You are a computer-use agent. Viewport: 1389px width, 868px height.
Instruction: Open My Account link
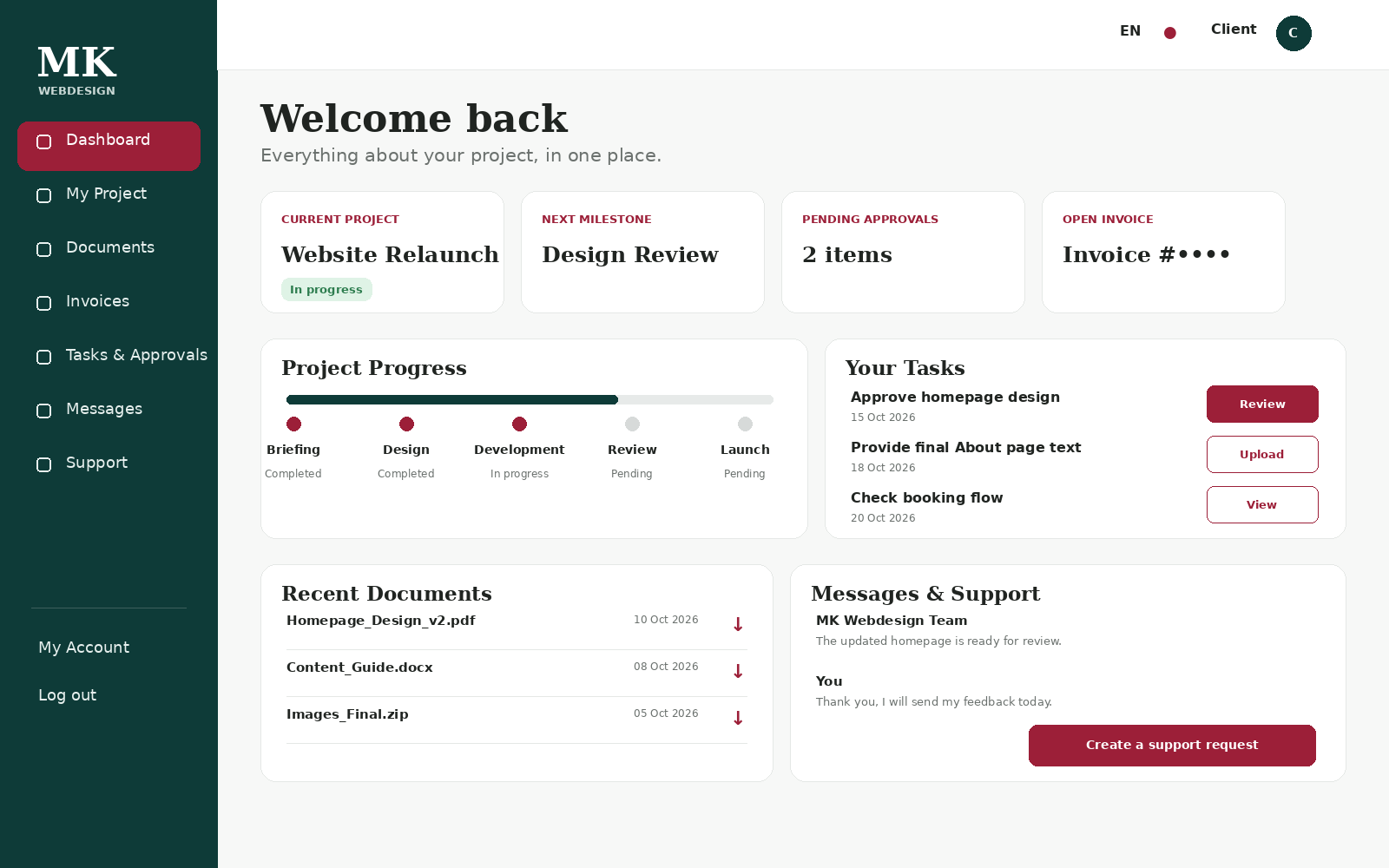coord(84,648)
